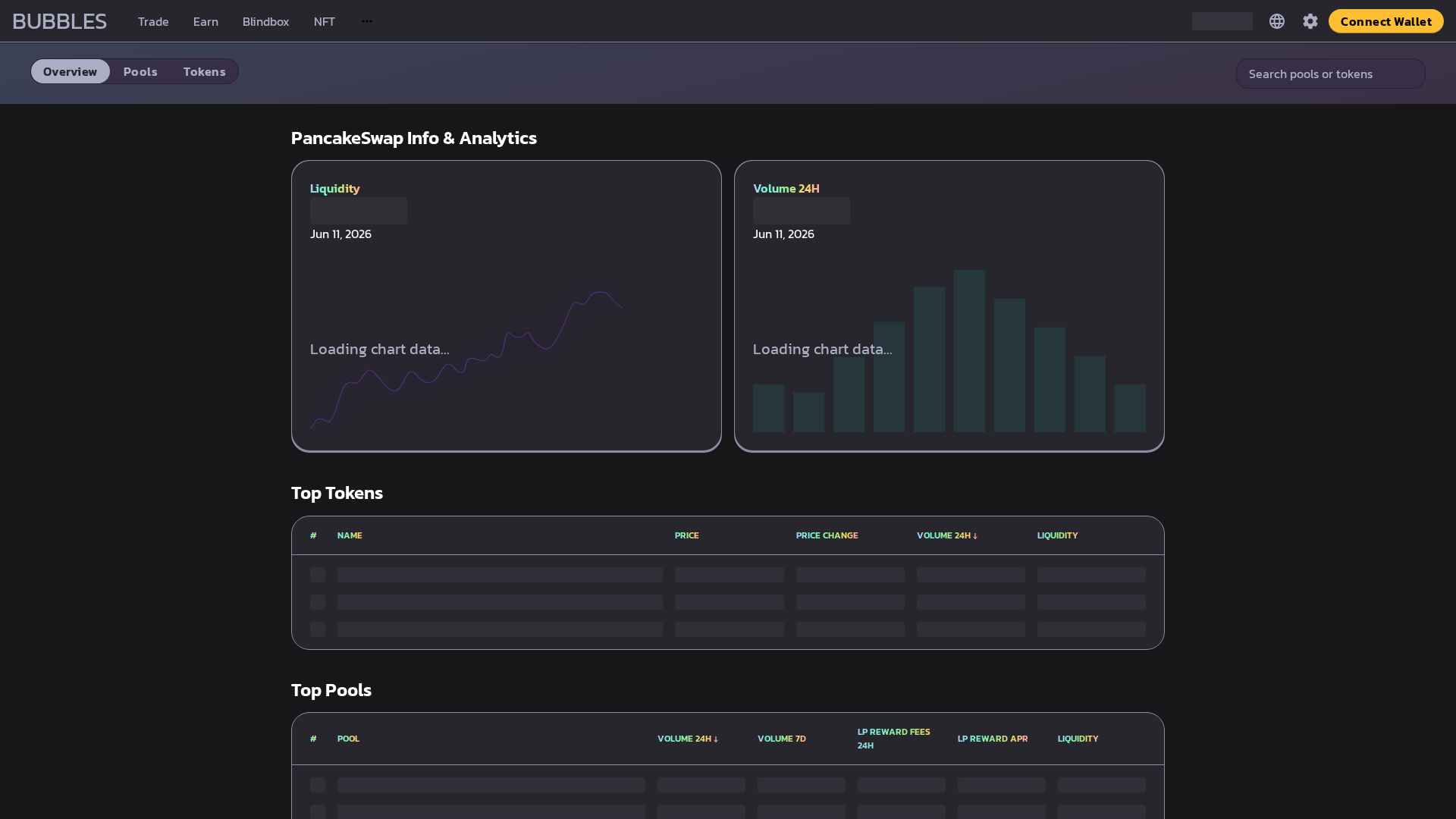Click the Top Tokens heading

337,493
